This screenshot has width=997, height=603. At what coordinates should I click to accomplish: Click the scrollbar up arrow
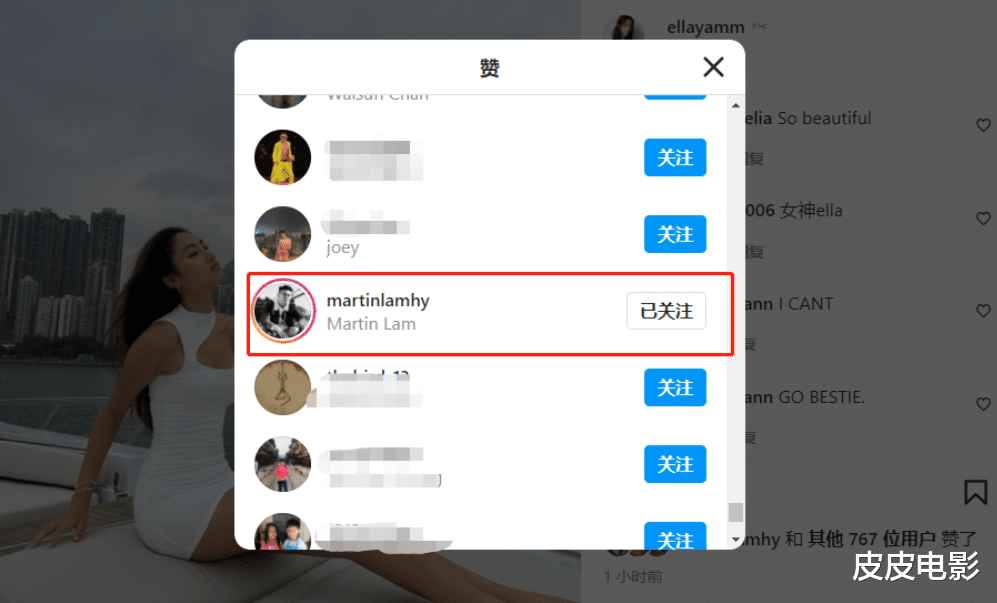[x=736, y=106]
